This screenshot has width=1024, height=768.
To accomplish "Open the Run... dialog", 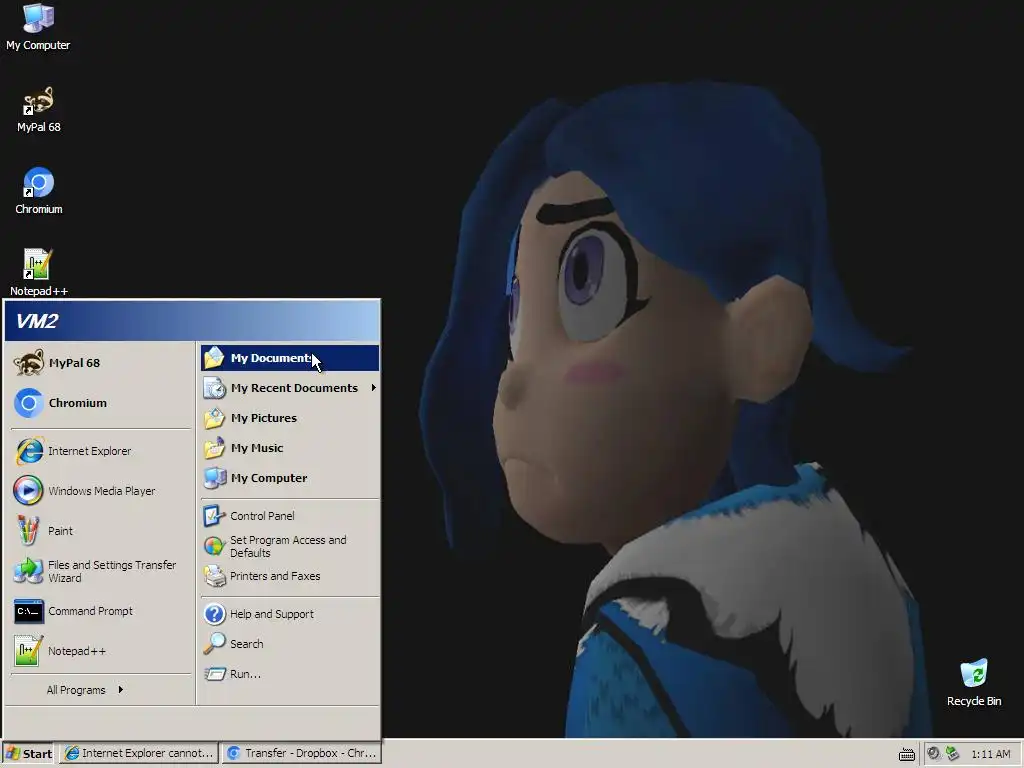I will pos(290,674).
